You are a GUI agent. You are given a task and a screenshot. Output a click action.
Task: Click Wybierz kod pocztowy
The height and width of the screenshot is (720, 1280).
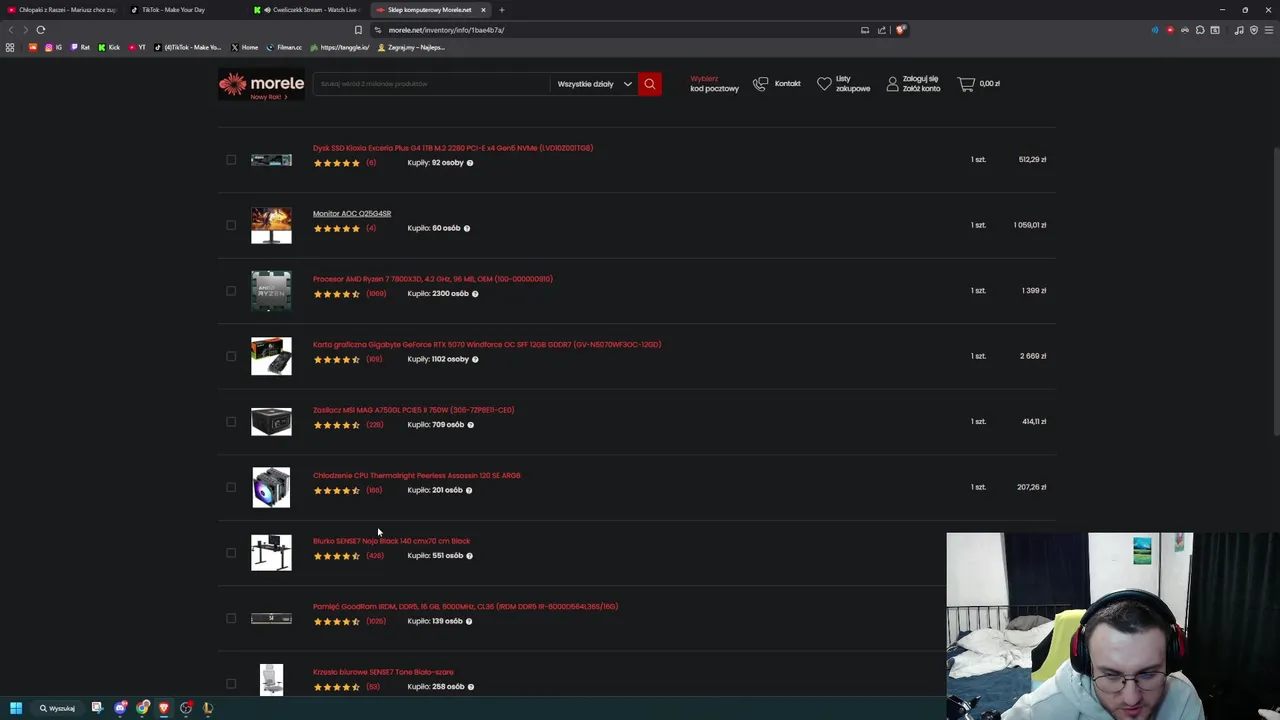point(714,84)
